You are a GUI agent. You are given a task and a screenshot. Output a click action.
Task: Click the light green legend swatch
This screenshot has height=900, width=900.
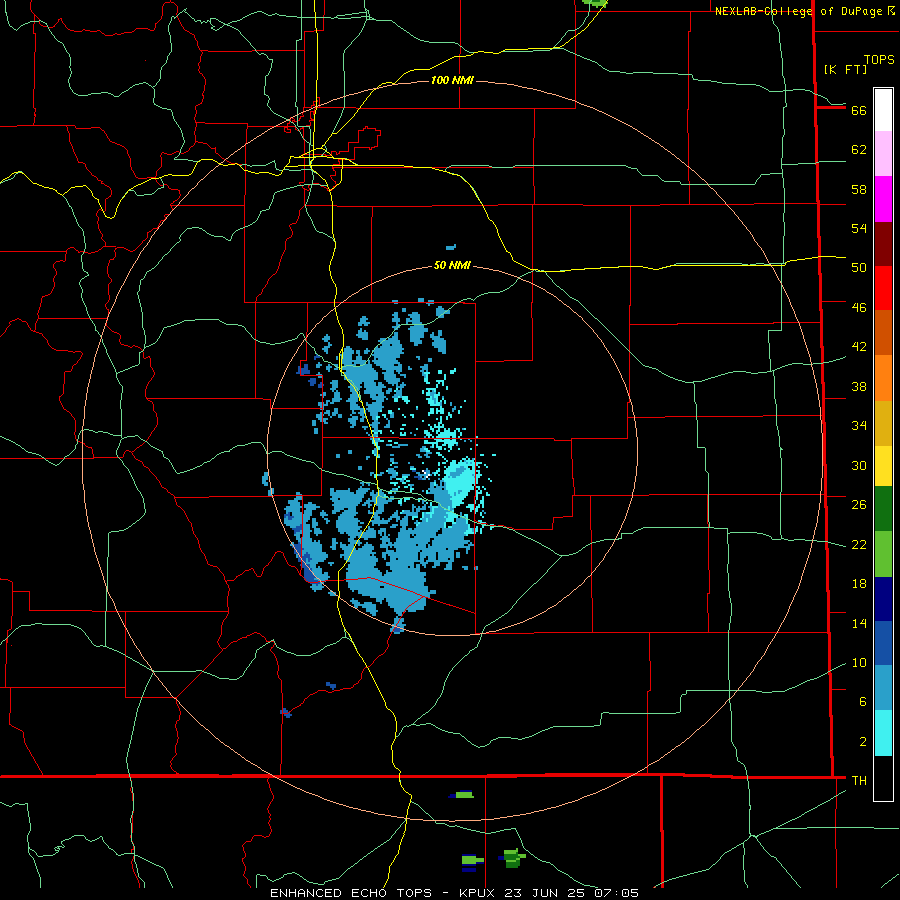tap(883, 554)
